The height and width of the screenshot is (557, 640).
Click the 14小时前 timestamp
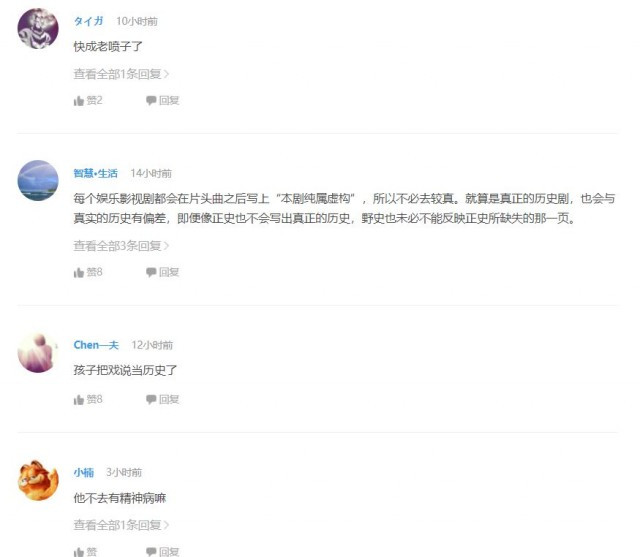click(151, 173)
